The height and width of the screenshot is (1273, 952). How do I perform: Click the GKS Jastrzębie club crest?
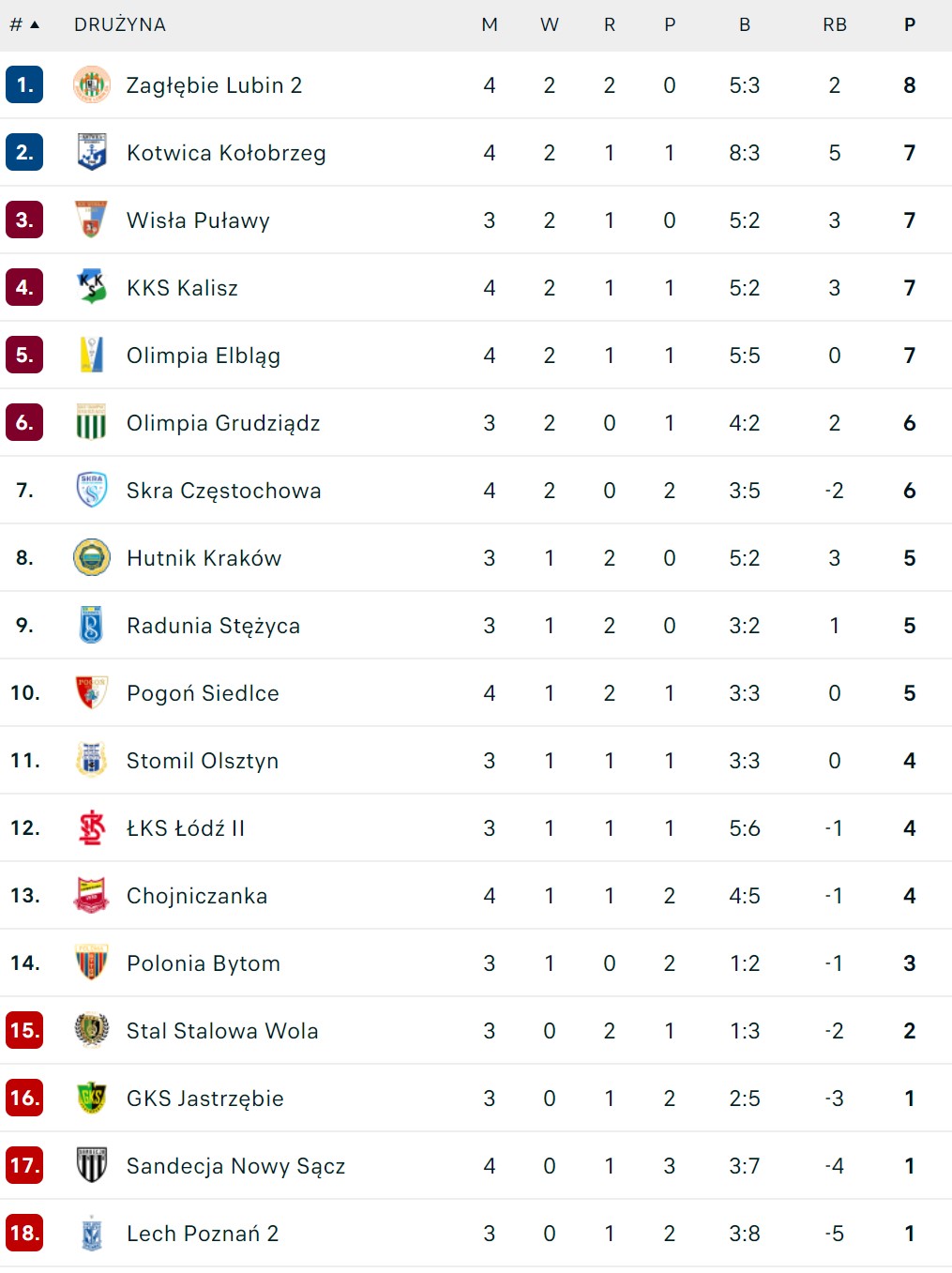91,1099
